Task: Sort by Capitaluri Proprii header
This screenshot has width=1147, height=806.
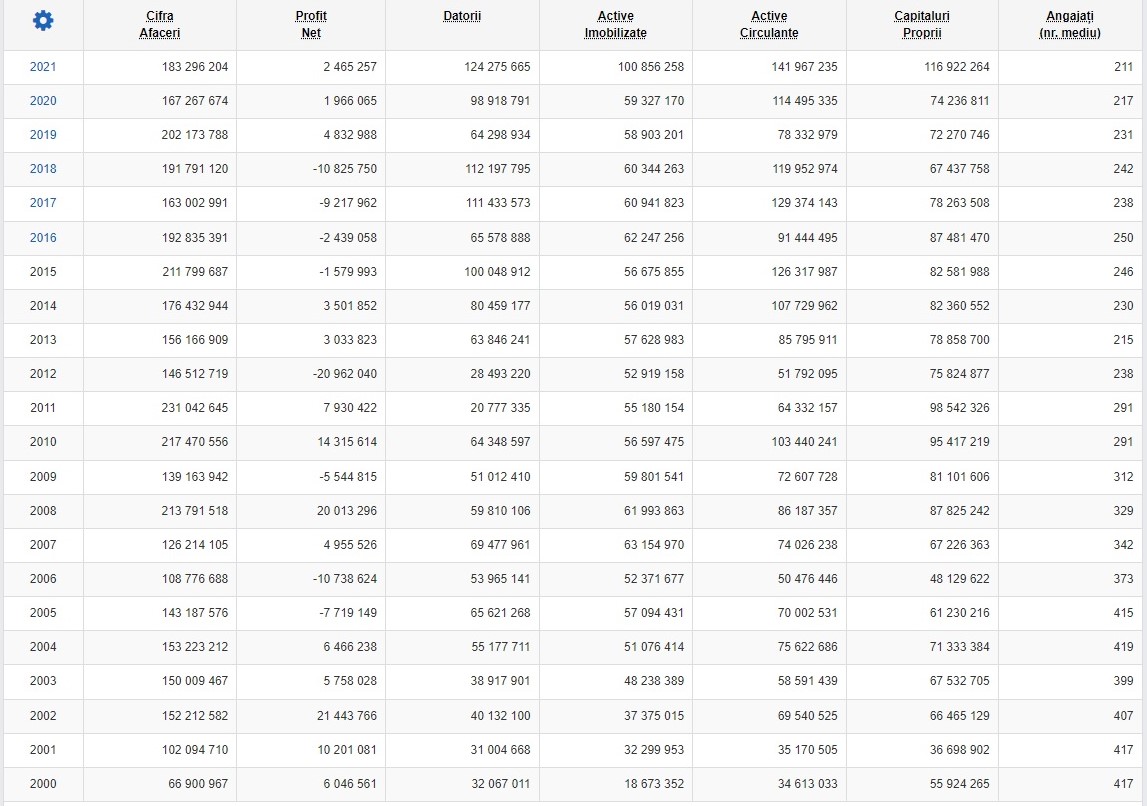Action: pos(922,24)
